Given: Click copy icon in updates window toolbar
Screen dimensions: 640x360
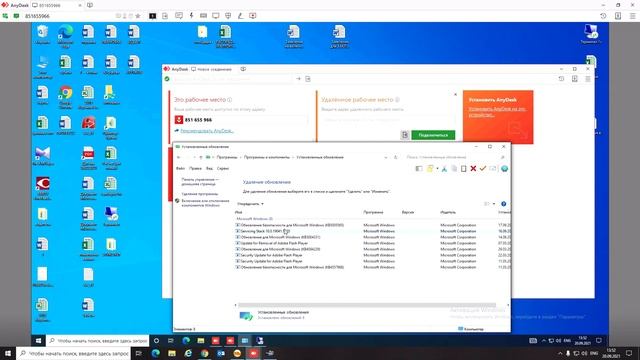Looking at the screenshot, I should pyautogui.click(x=454, y=169).
